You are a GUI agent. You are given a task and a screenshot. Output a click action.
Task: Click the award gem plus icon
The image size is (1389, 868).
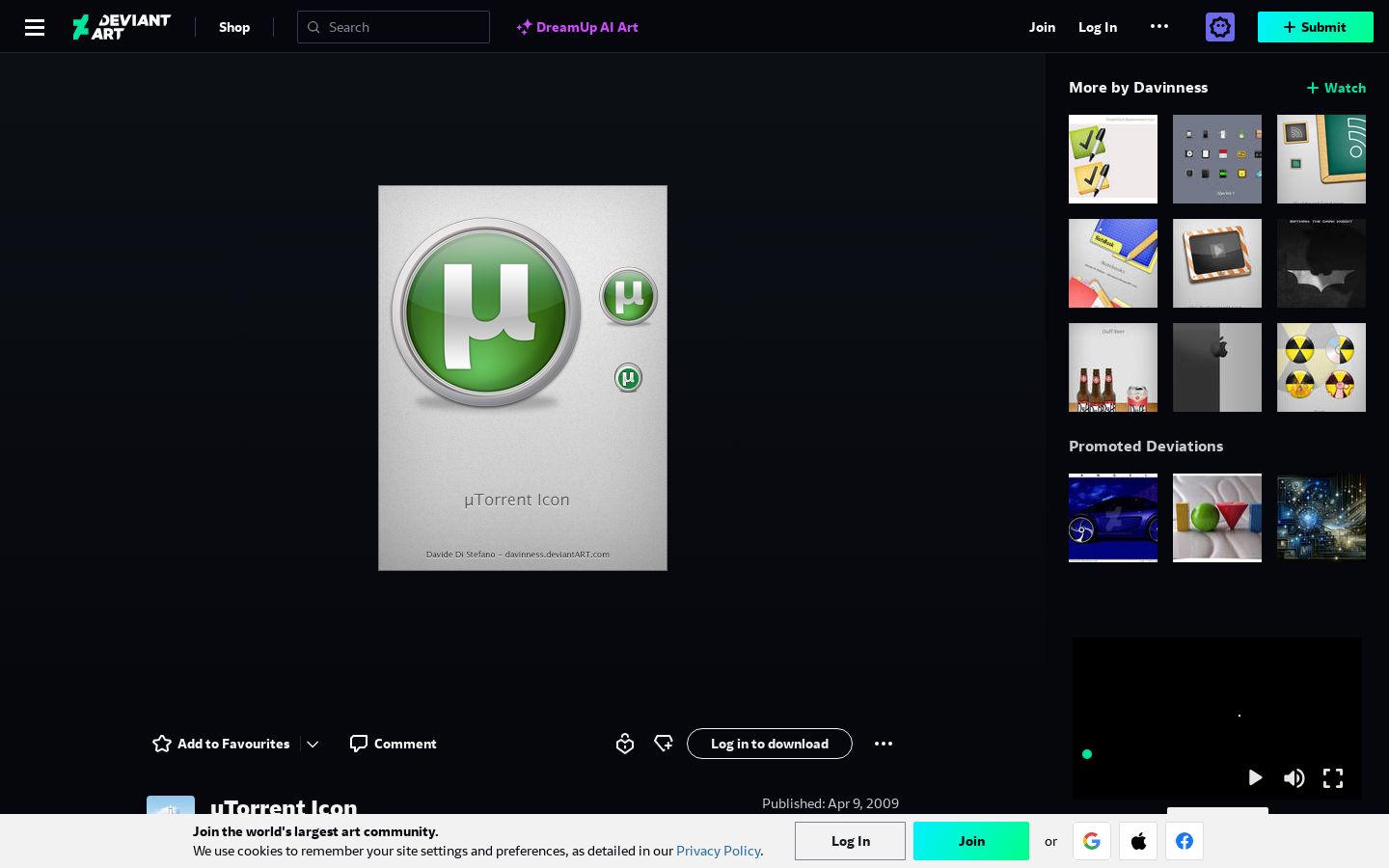pos(664,744)
